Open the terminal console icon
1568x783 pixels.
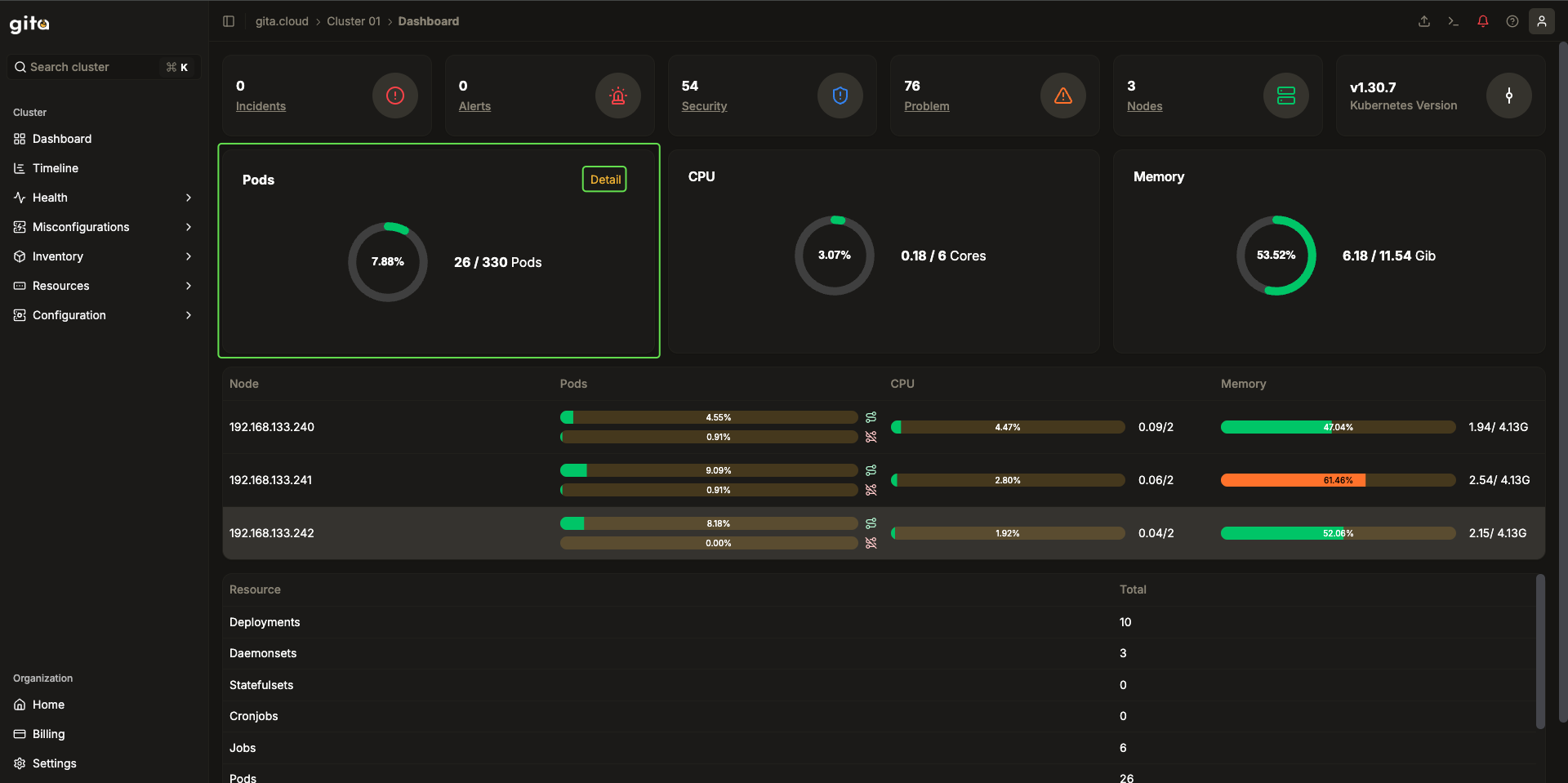pos(1454,21)
